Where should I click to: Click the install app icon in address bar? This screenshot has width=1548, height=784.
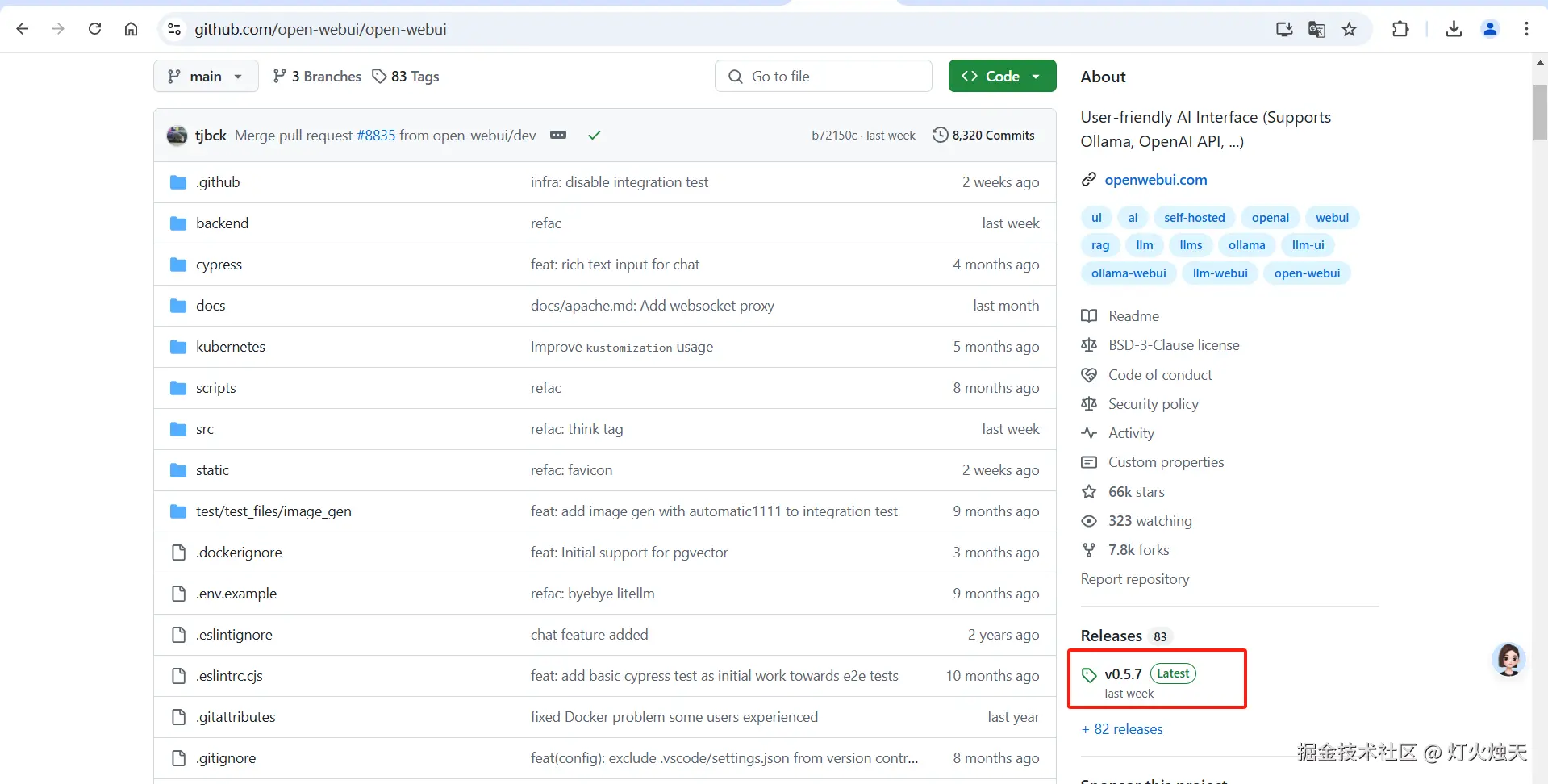pos(1284,29)
